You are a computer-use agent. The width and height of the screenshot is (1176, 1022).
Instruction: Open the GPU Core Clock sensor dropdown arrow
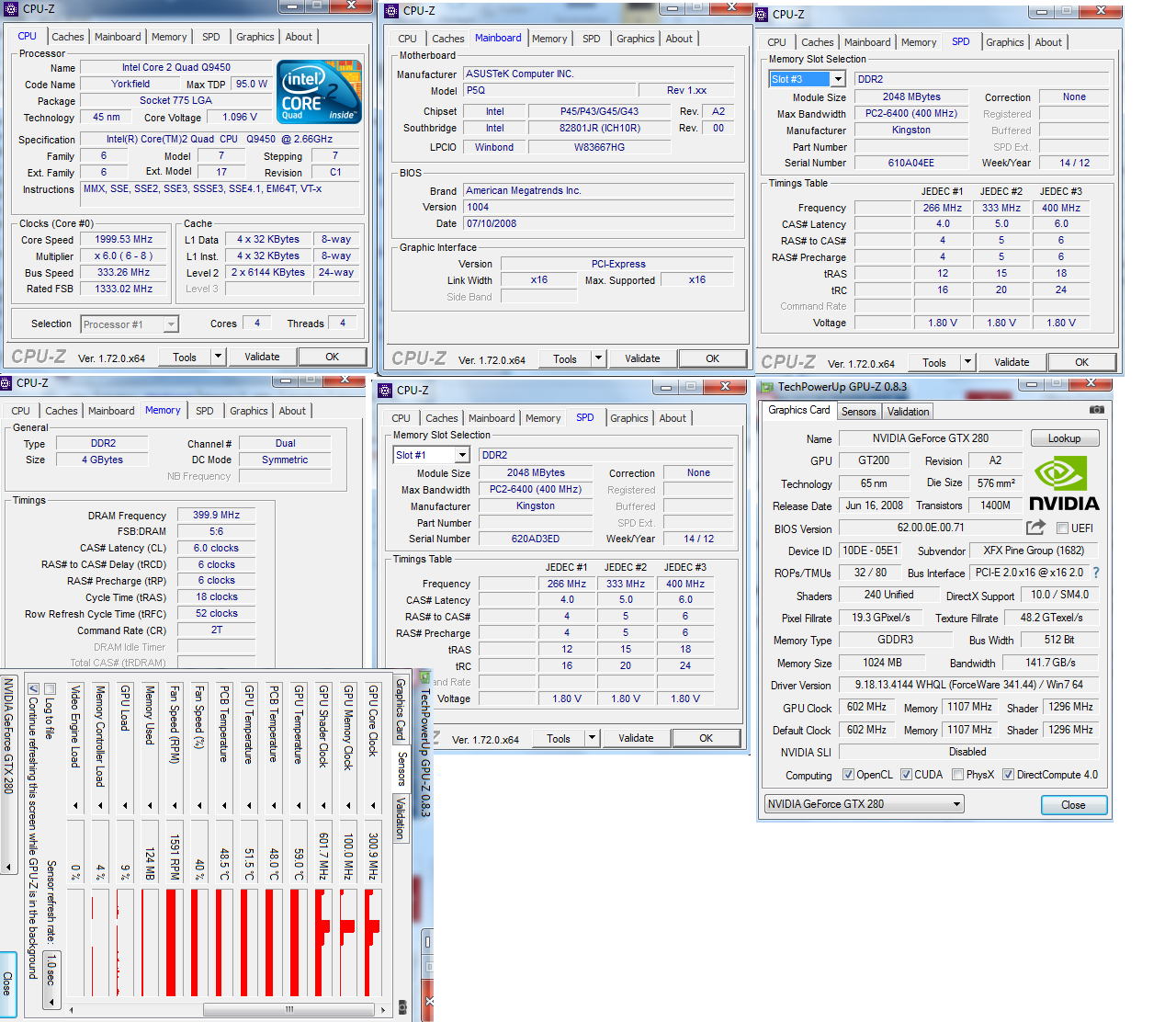[373, 806]
